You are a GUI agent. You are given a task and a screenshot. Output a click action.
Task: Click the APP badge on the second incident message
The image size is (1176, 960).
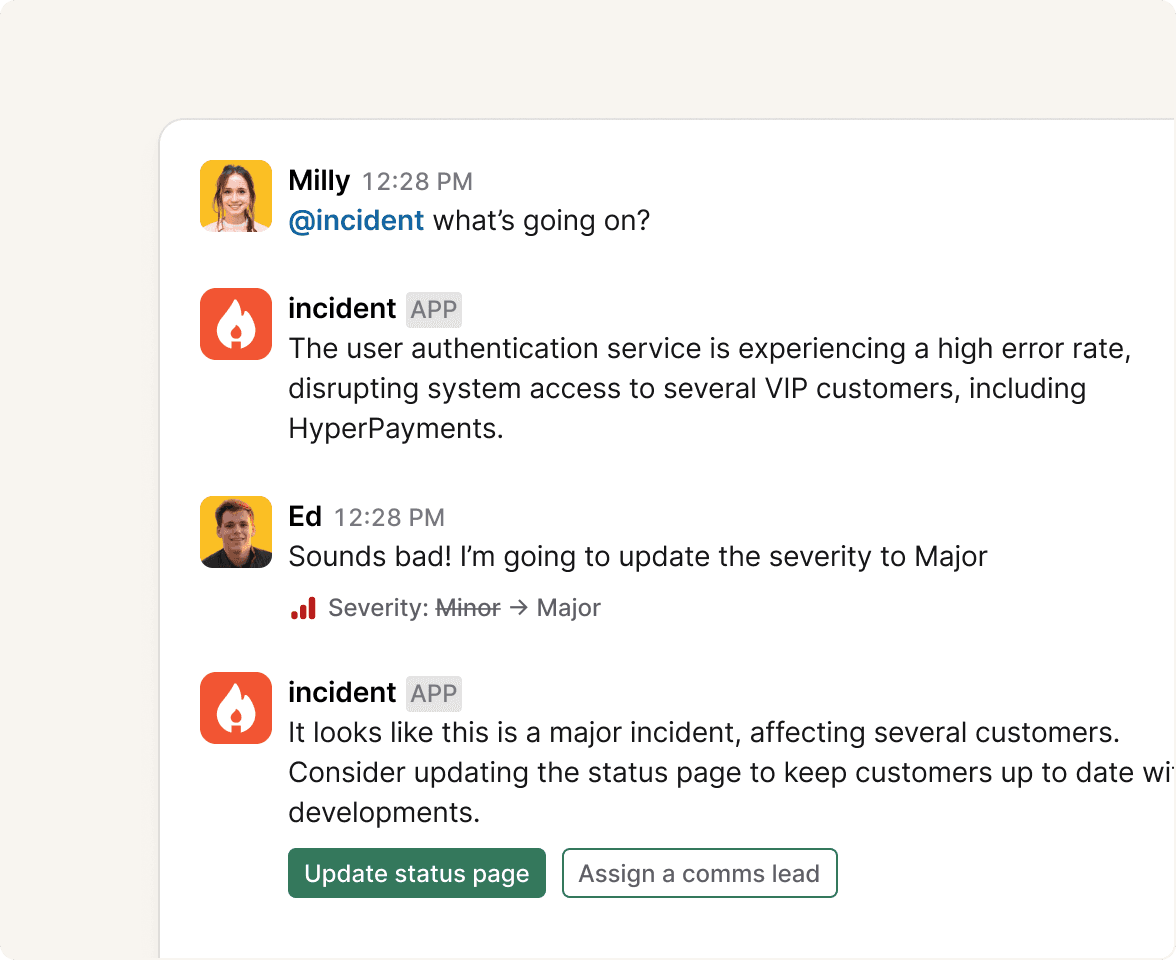pyautogui.click(x=433, y=694)
